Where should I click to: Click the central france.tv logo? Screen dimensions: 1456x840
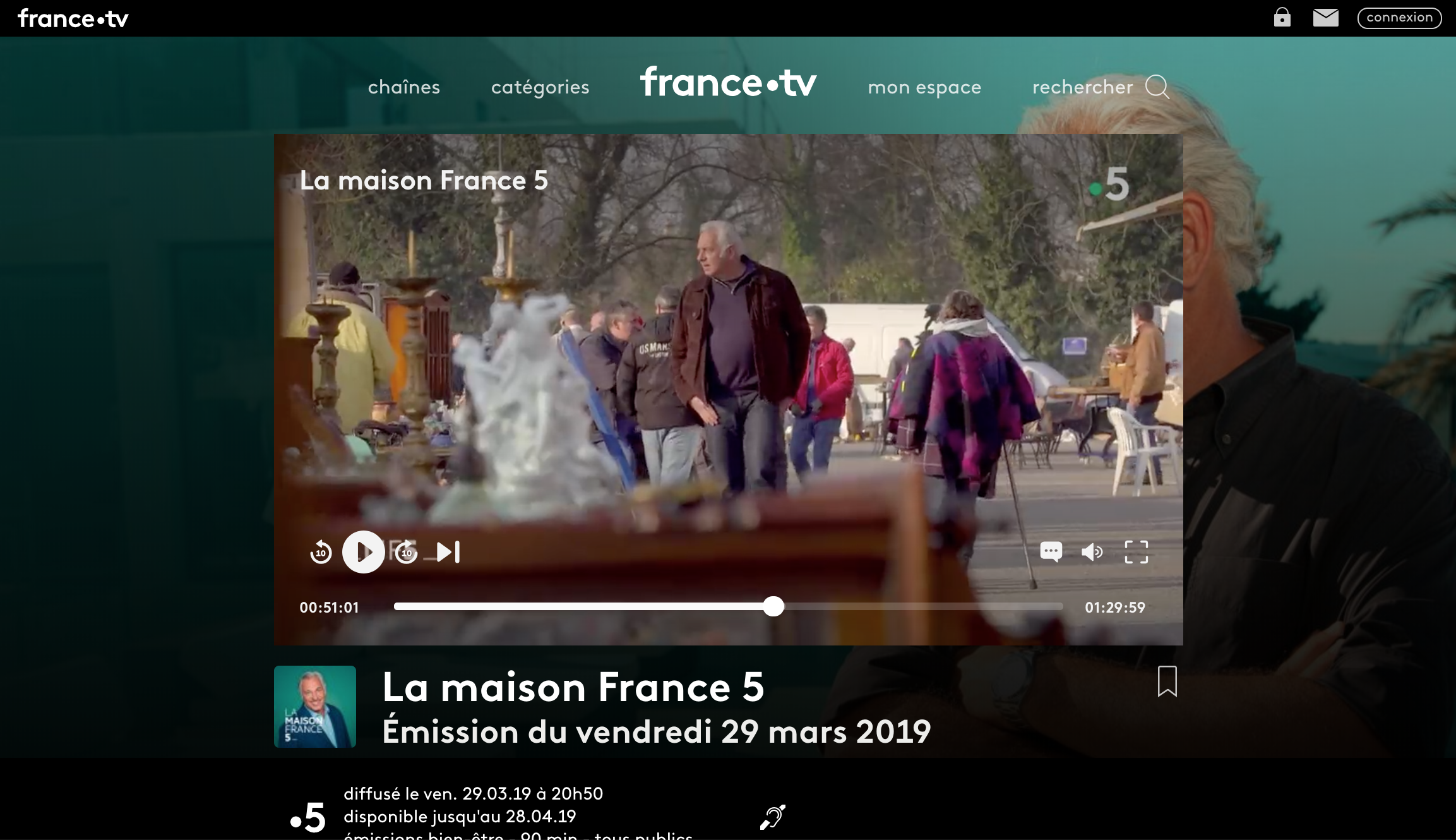[x=729, y=83]
